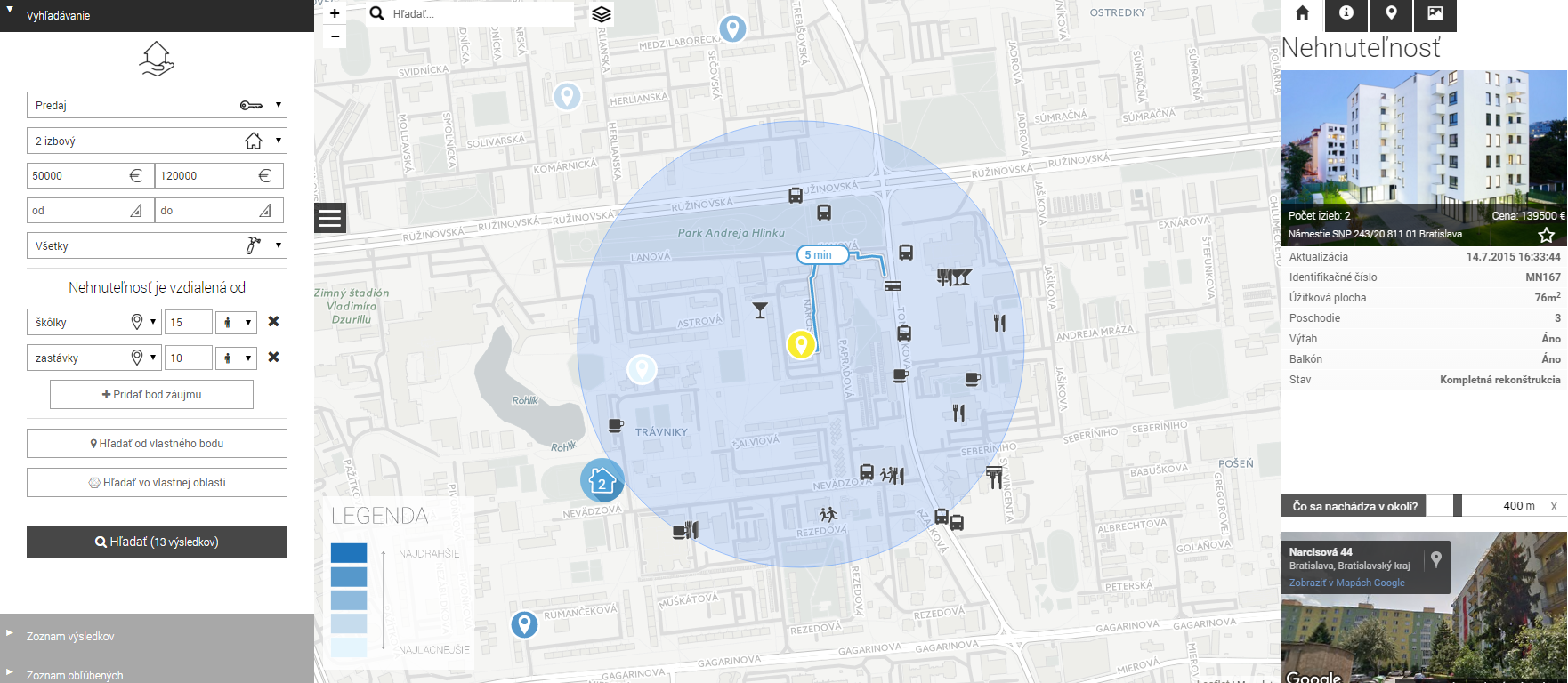Image resolution: width=1568 pixels, height=683 pixels.
Task: Open the Predaj transaction type dropdown
Action: pyautogui.click(x=157, y=105)
